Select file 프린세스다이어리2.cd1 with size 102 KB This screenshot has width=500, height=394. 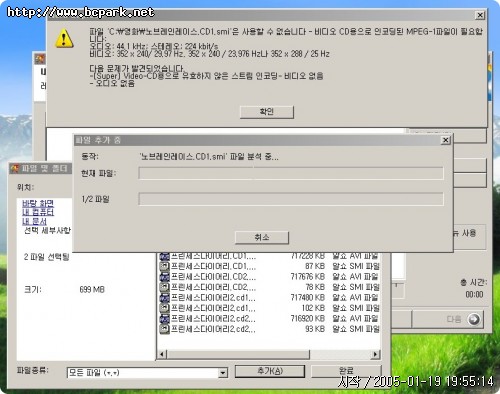pos(213,308)
